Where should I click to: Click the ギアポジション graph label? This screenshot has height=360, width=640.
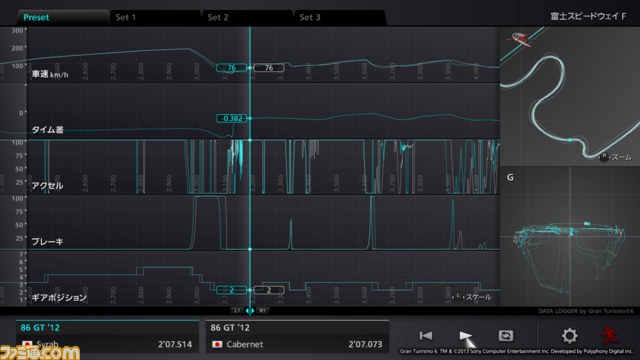point(59,298)
